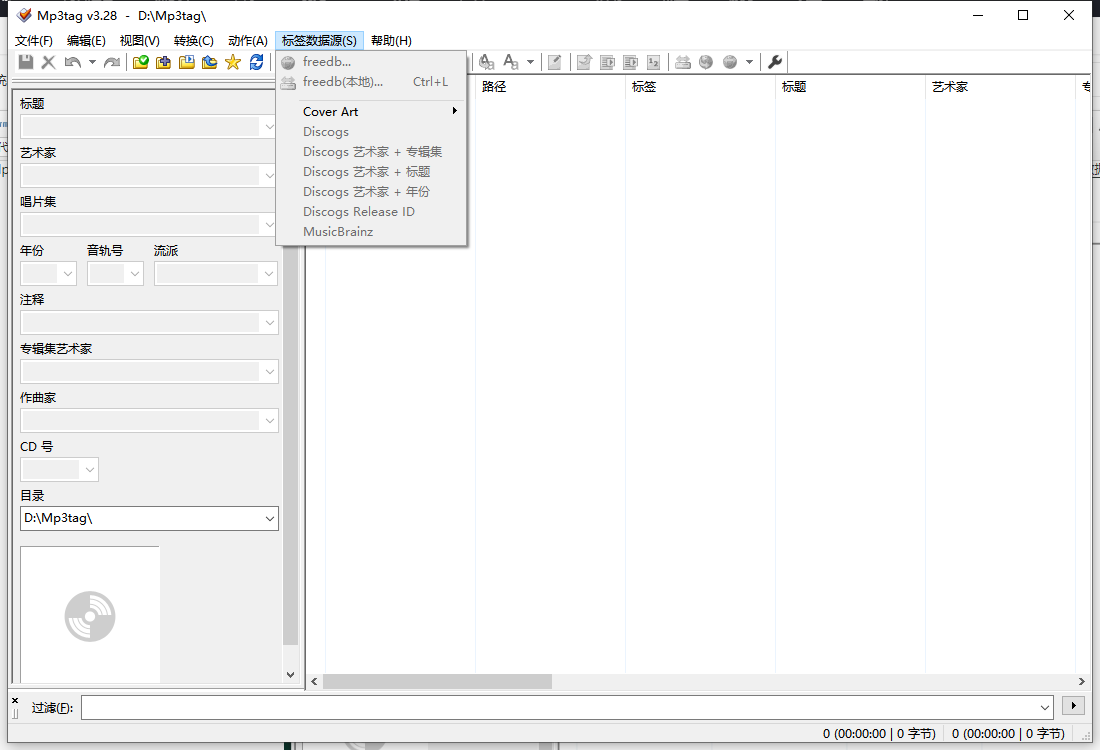The image size is (1100, 750).
Task: Open the 专辑集艺术家 field dropdown
Action: click(x=269, y=372)
